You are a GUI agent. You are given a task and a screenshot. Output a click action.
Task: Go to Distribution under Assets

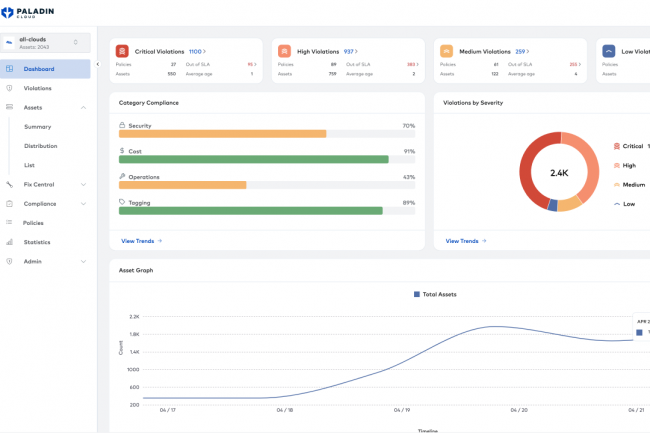pos(41,146)
